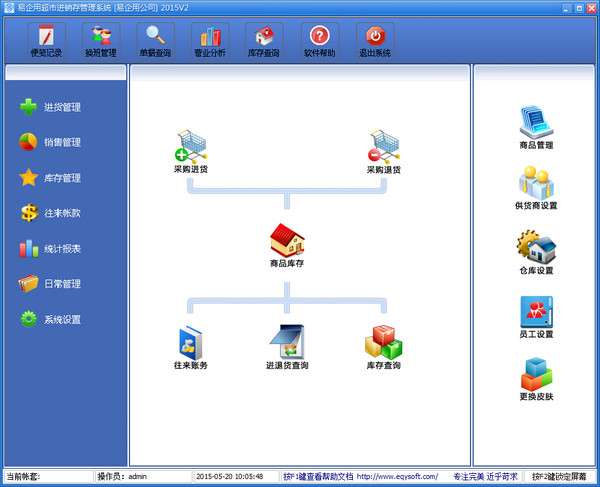600x487 pixels.
Task: Open 营业分析 chart tool
Action: tap(210, 41)
